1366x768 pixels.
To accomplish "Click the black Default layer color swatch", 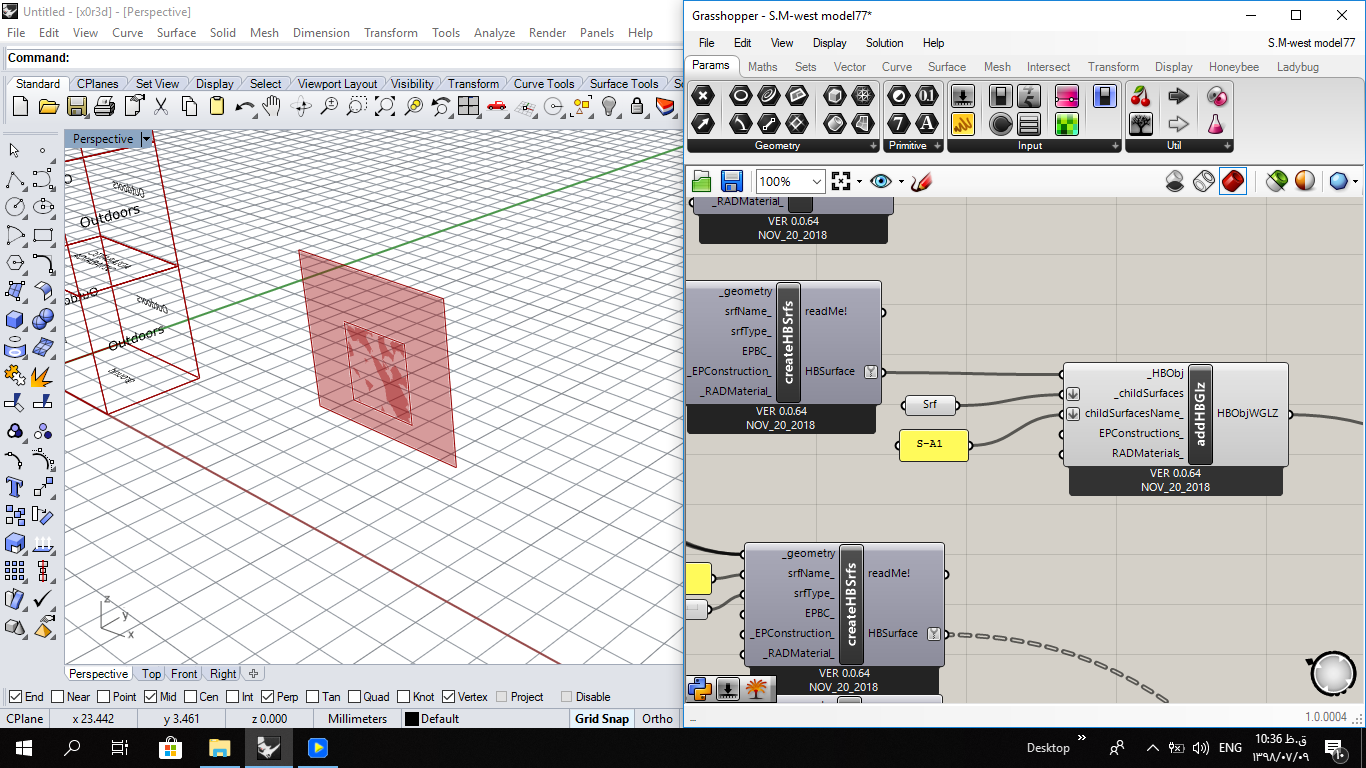I will (x=411, y=719).
